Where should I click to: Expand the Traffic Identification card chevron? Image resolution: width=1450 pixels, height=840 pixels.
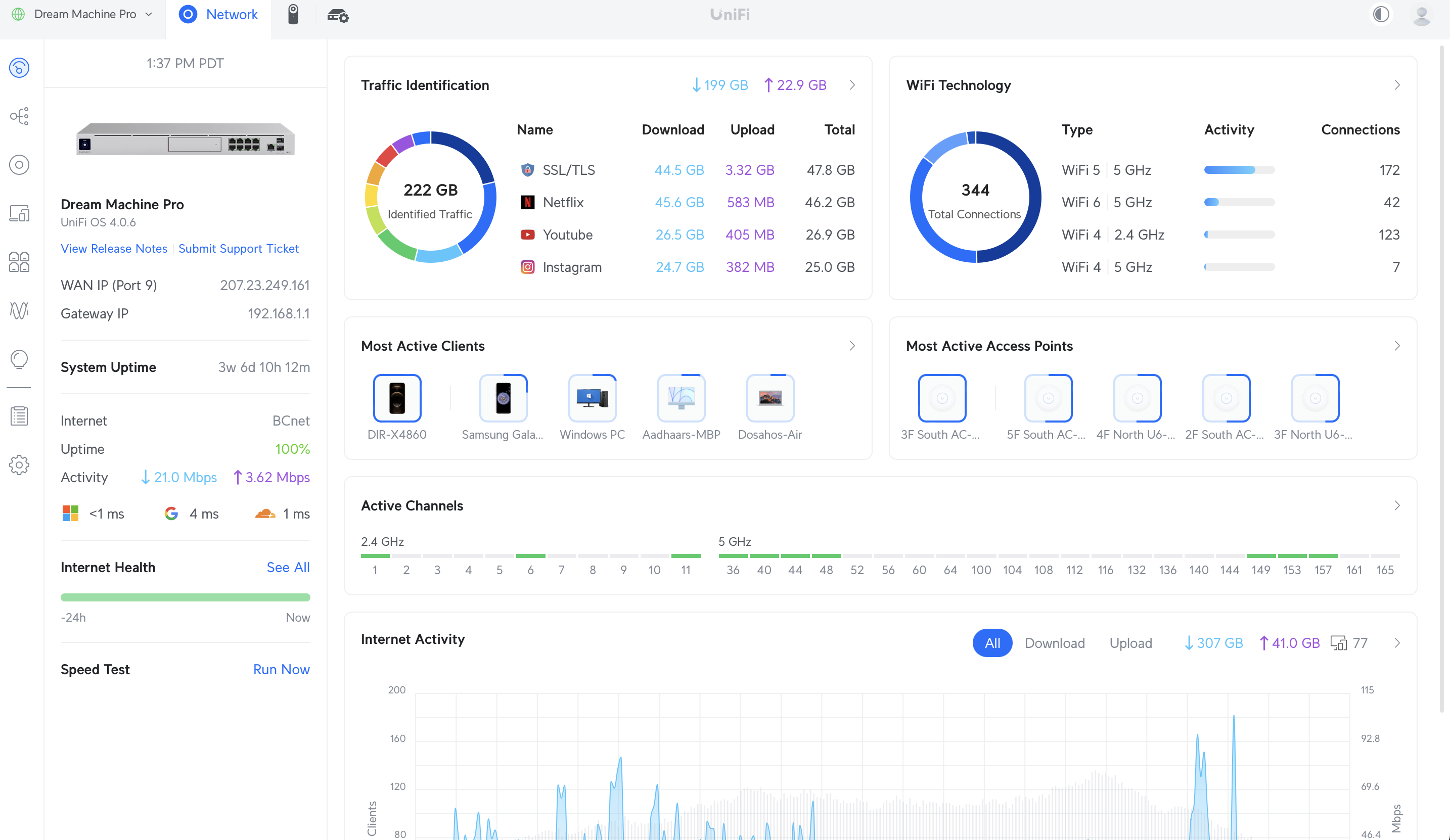852,85
